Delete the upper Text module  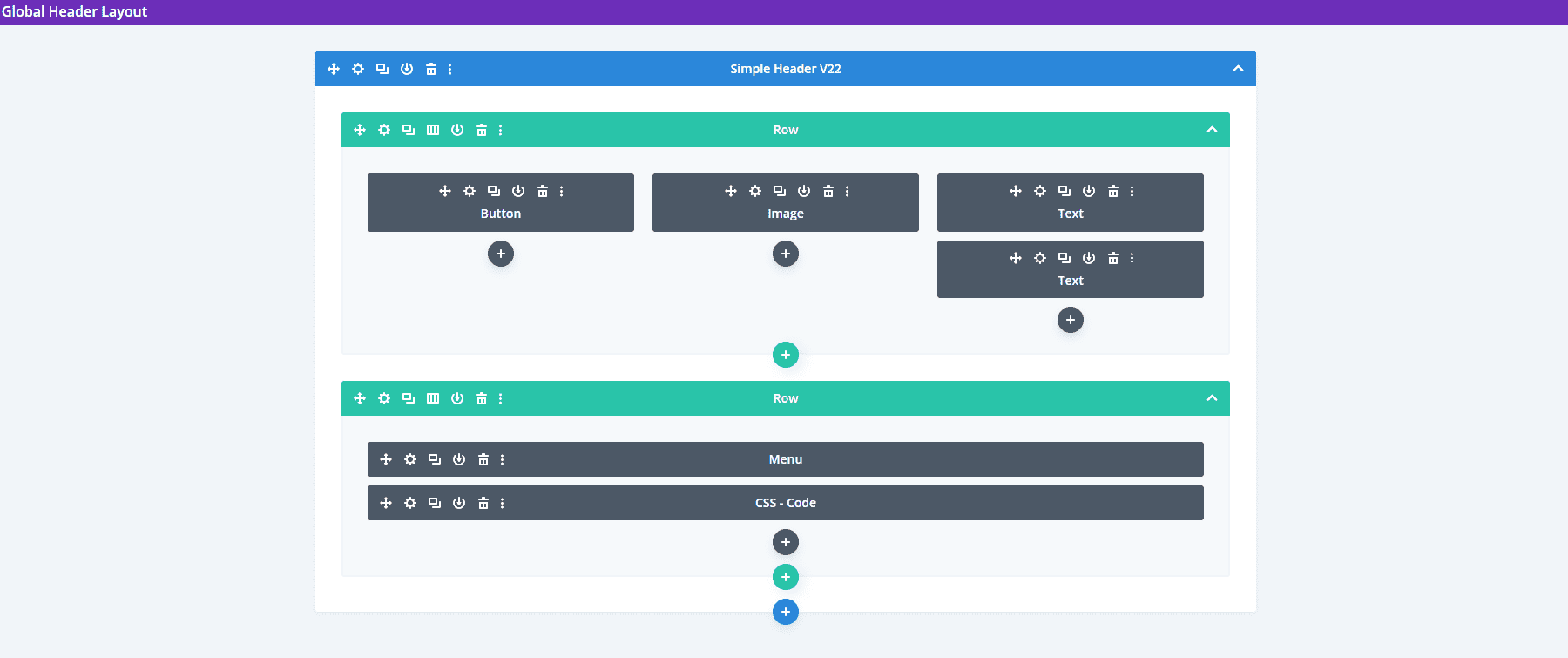(1113, 191)
